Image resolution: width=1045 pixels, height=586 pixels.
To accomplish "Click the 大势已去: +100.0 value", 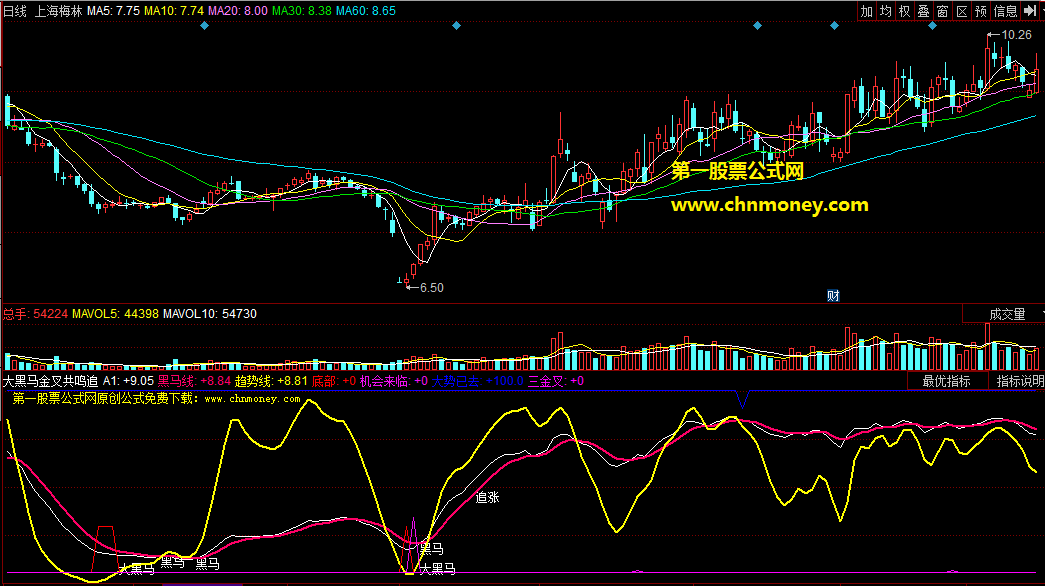I will click(x=477, y=381).
